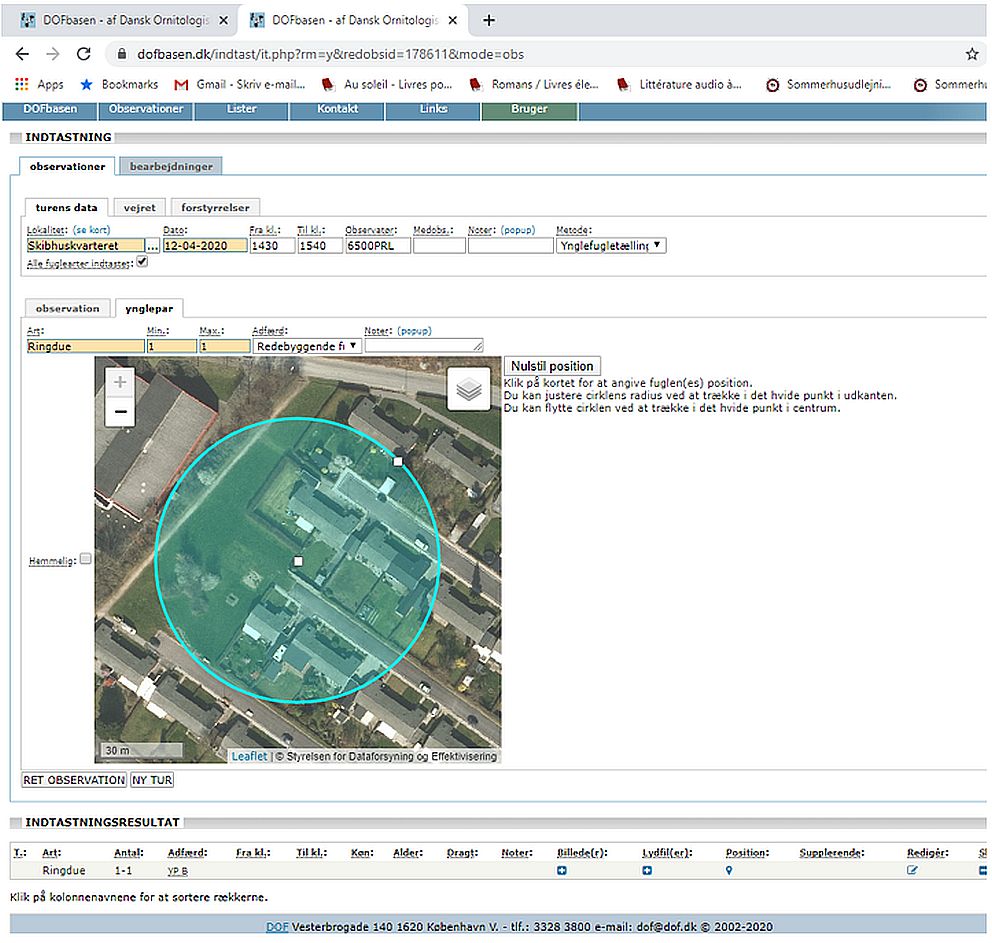Close the first DOFbasen tab
The image size is (992, 943).
223,20
